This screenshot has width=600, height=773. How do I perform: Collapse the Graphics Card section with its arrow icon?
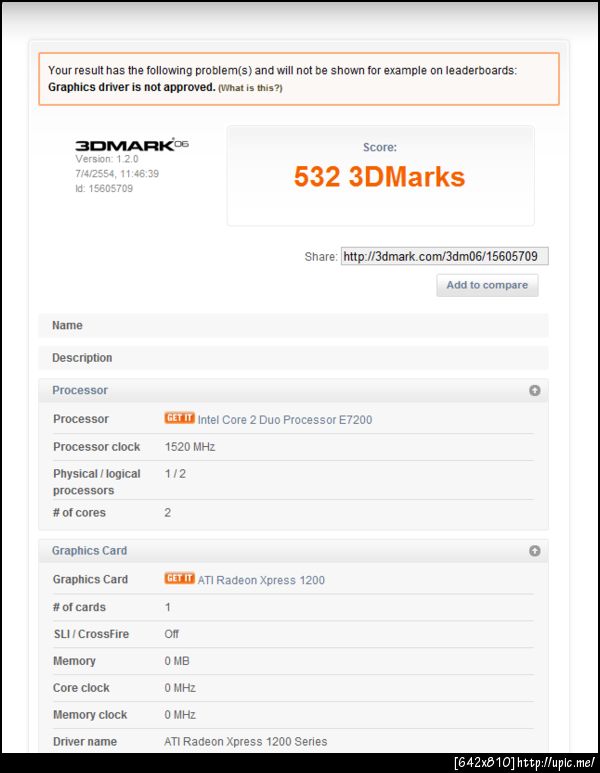[x=534, y=551]
